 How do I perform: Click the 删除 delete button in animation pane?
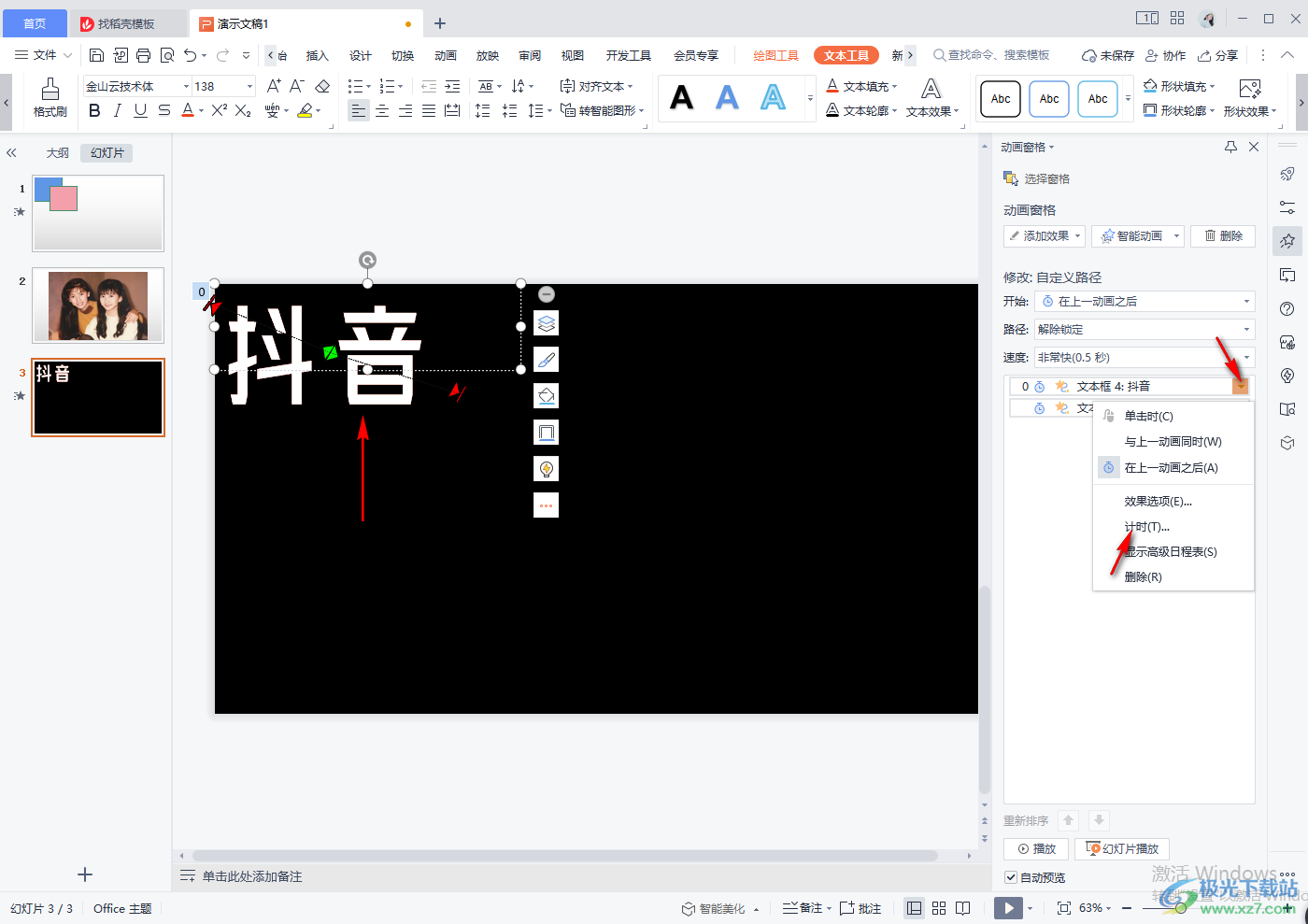[x=1223, y=236]
